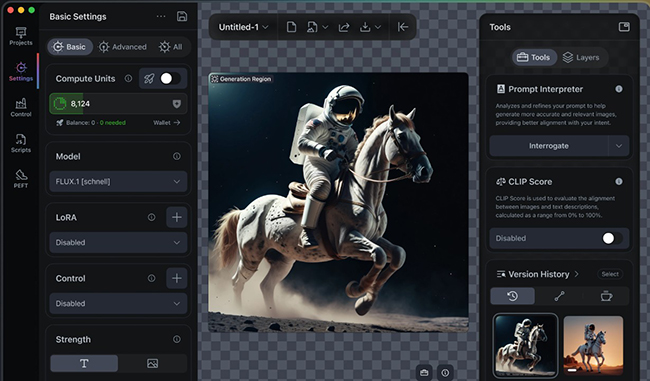Open the PEFT sidebar section
Screen dimensions: 650x381
tap(21, 179)
